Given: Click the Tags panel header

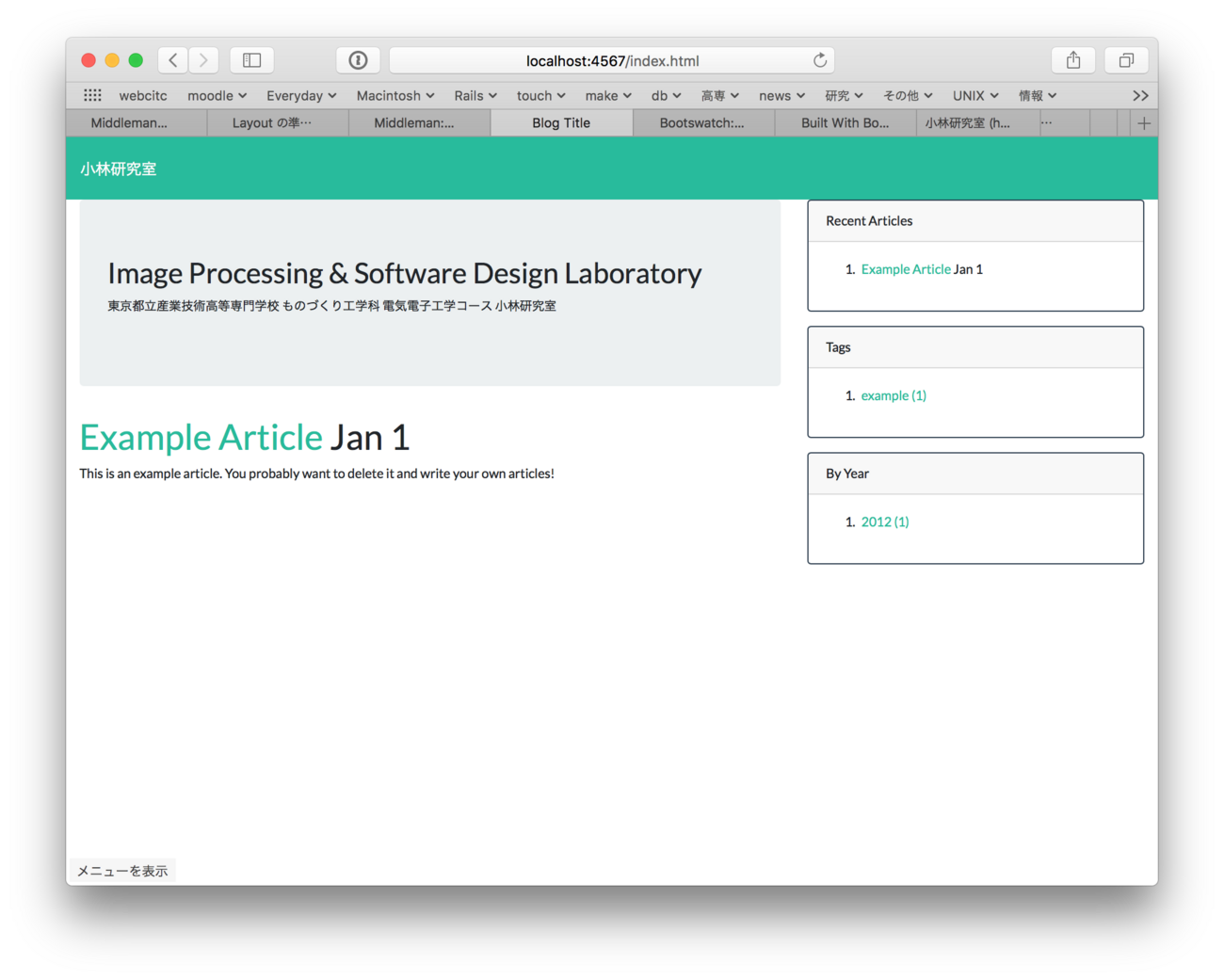Looking at the screenshot, I should click(x=975, y=347).
